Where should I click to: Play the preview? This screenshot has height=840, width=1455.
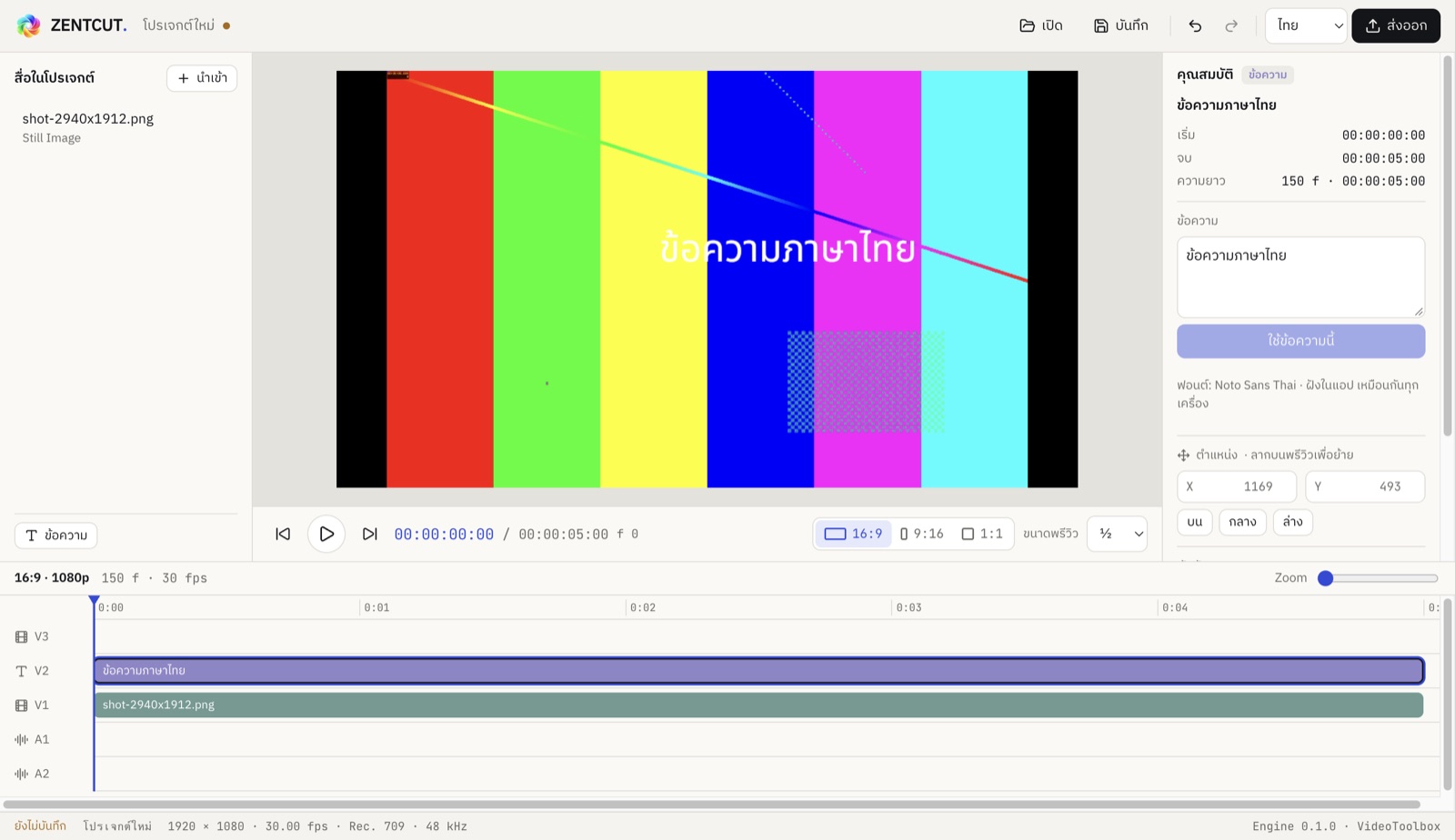tap(326, 534)
